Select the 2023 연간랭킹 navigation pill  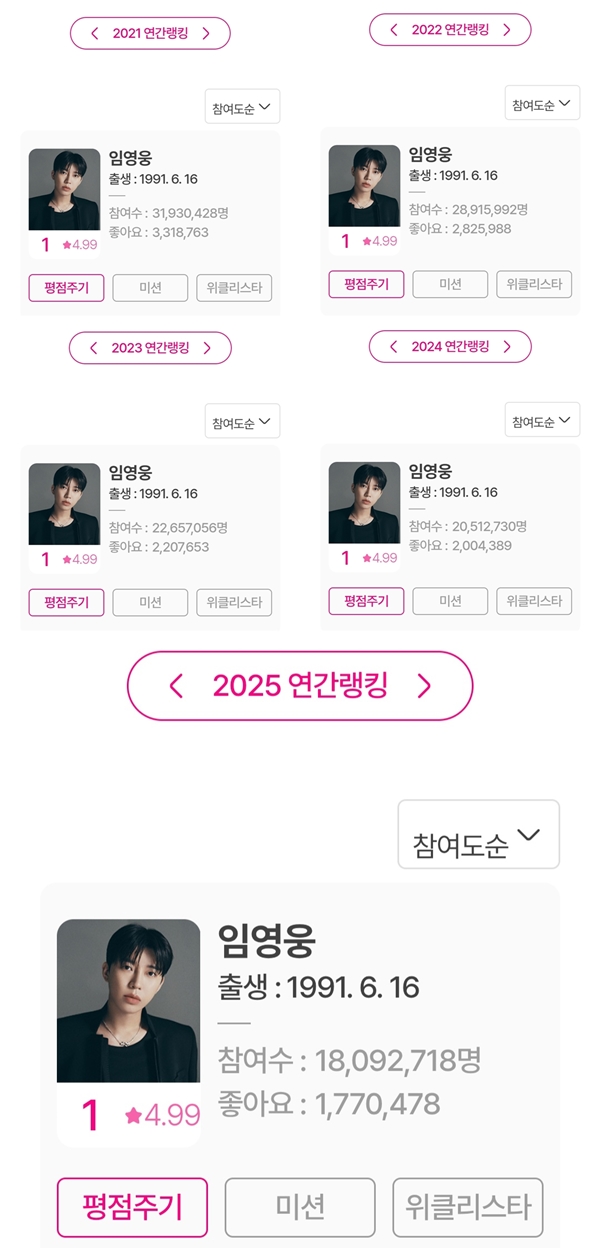tap(151, 348)
